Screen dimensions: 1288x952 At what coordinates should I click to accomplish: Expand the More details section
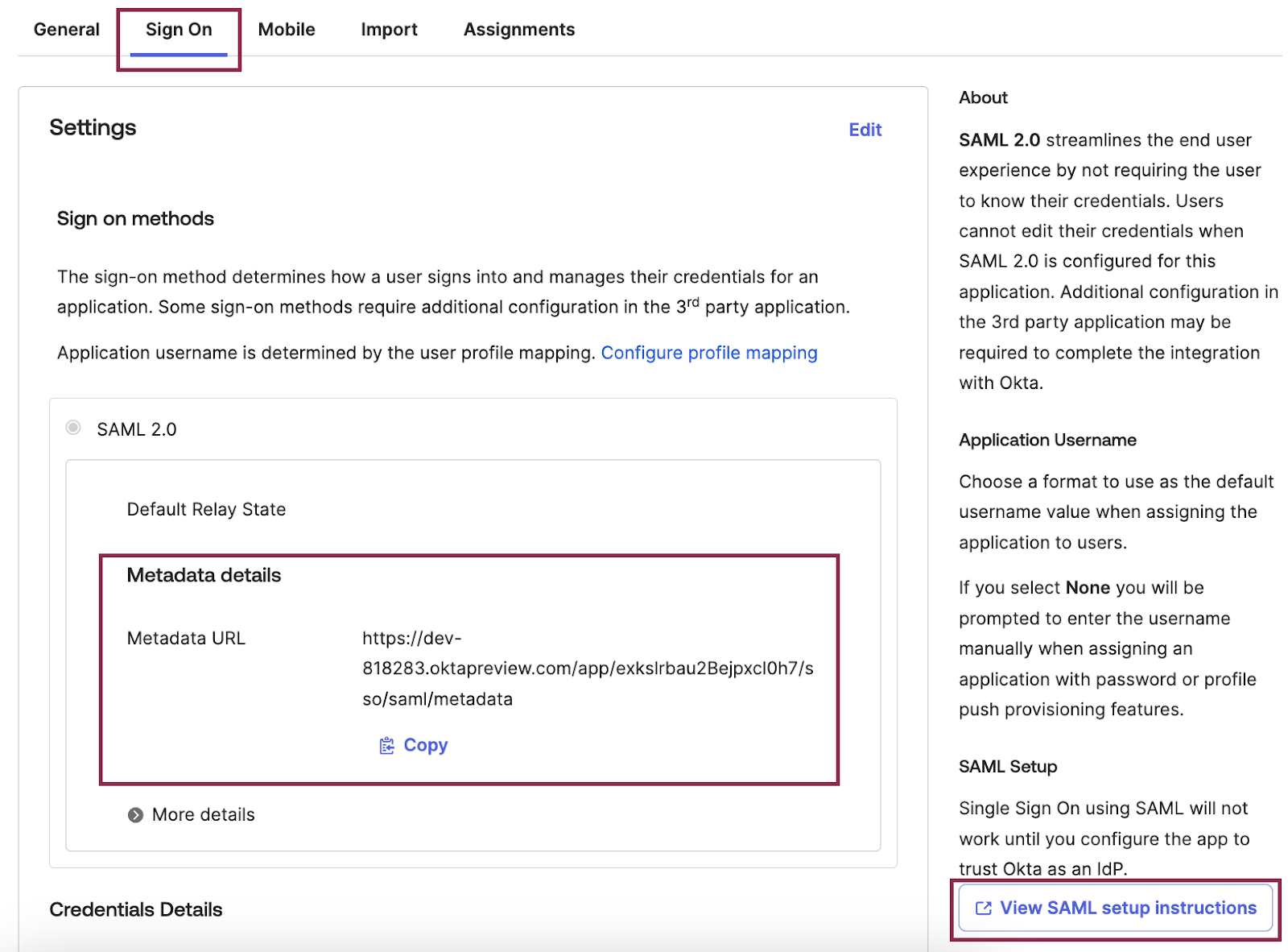(x=202, y=814)
